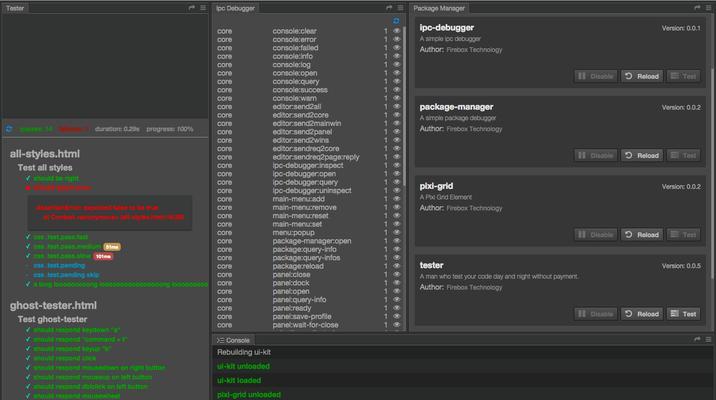Screen dimensions: 716x400
Task: Open the Ipc Debugger panel menu icon
Action: (x=400, y=8)
